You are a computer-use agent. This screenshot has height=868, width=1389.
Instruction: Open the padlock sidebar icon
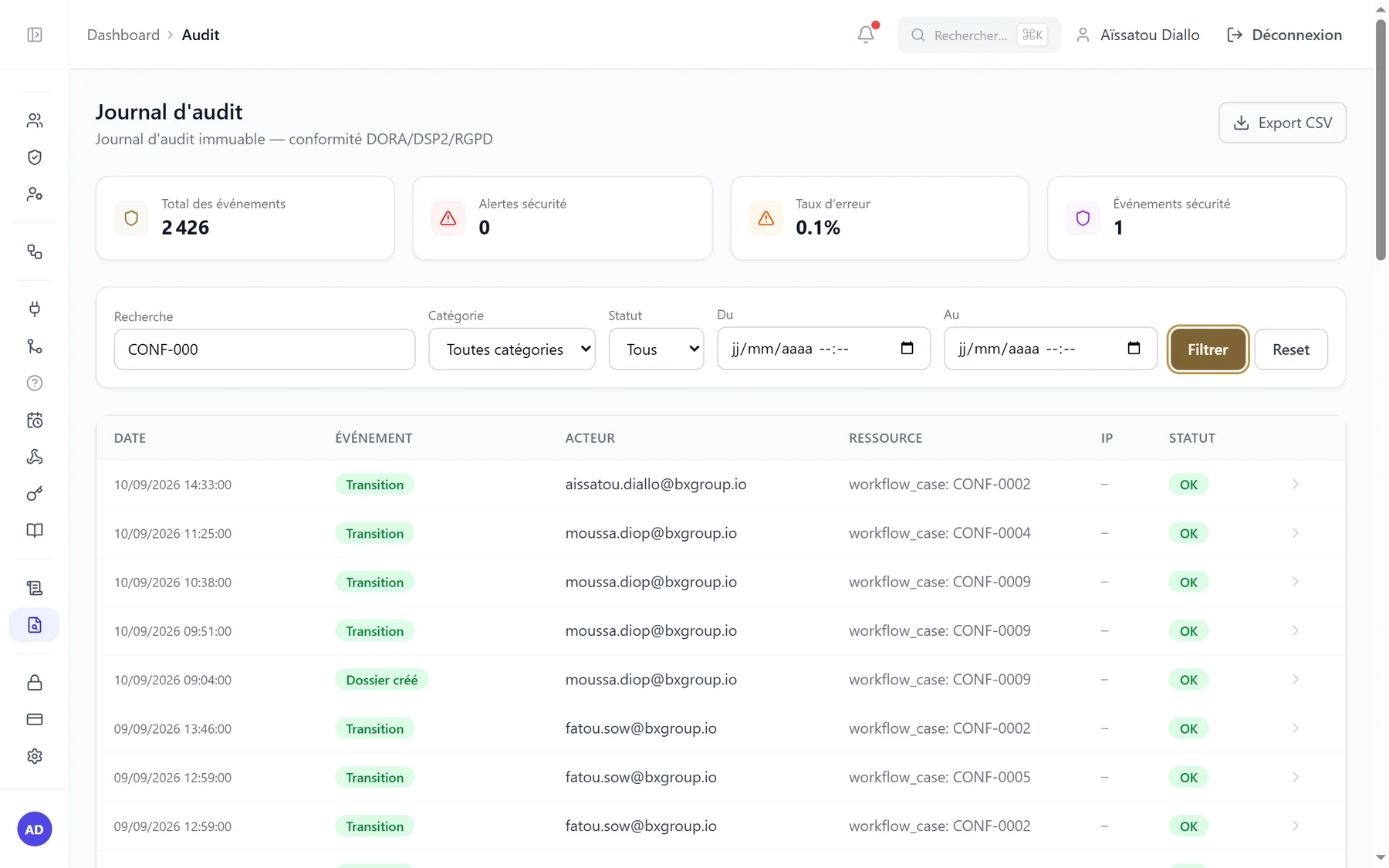[35, 683]
